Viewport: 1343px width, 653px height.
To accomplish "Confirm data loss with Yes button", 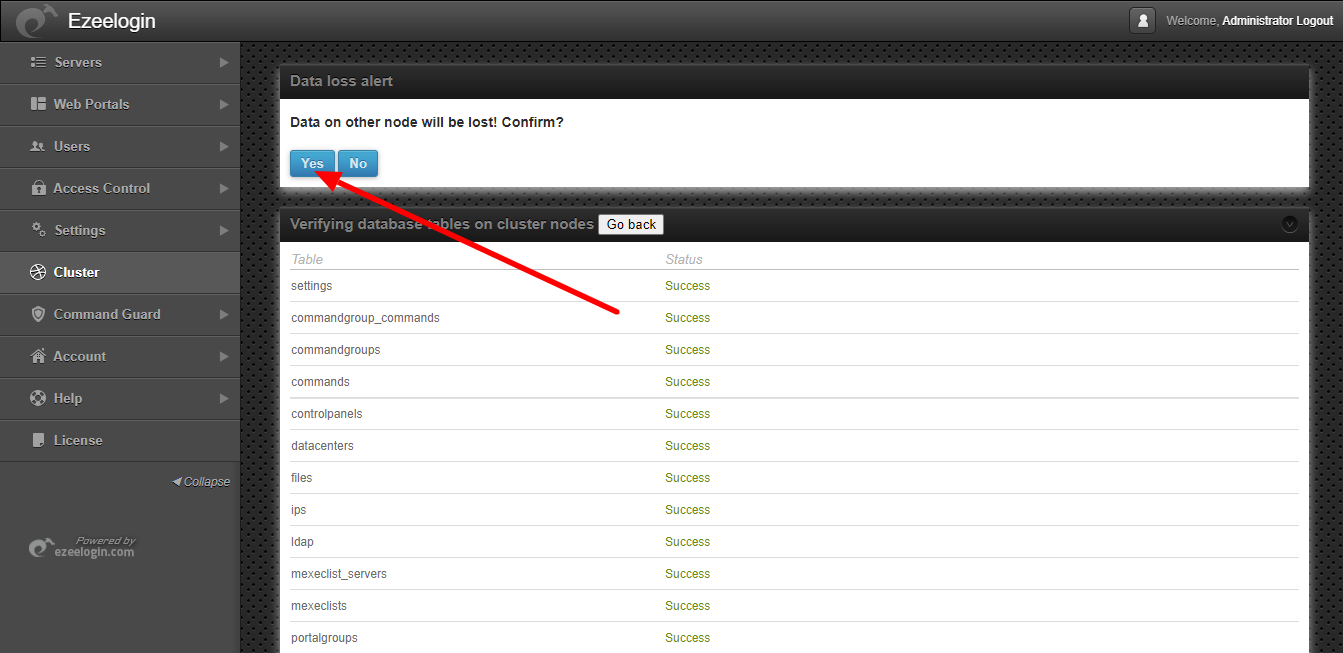I will [312, 164].
